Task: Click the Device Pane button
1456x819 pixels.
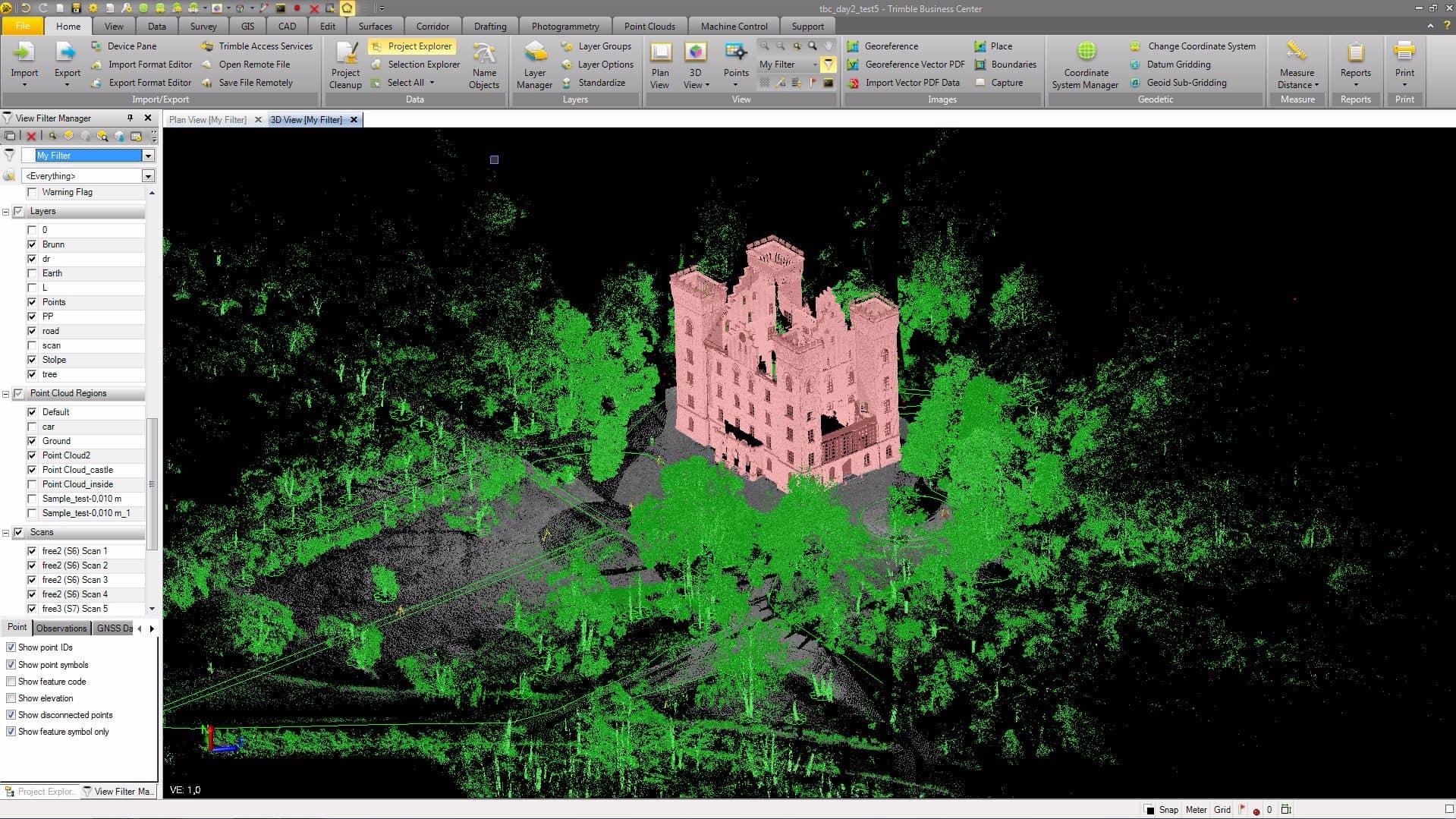Action: [124, 46]
